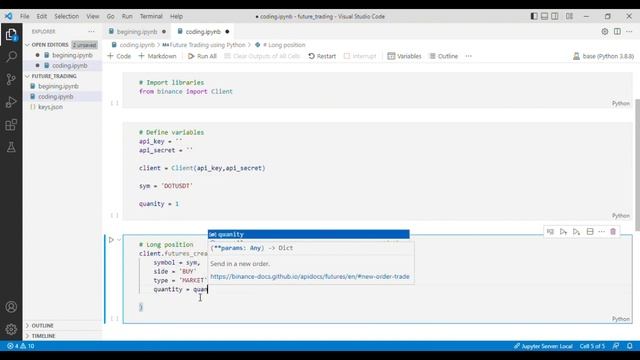Viewport: 640px width, 360px height.
Task: Open the Extensions view
Action: tap(11, 124)
